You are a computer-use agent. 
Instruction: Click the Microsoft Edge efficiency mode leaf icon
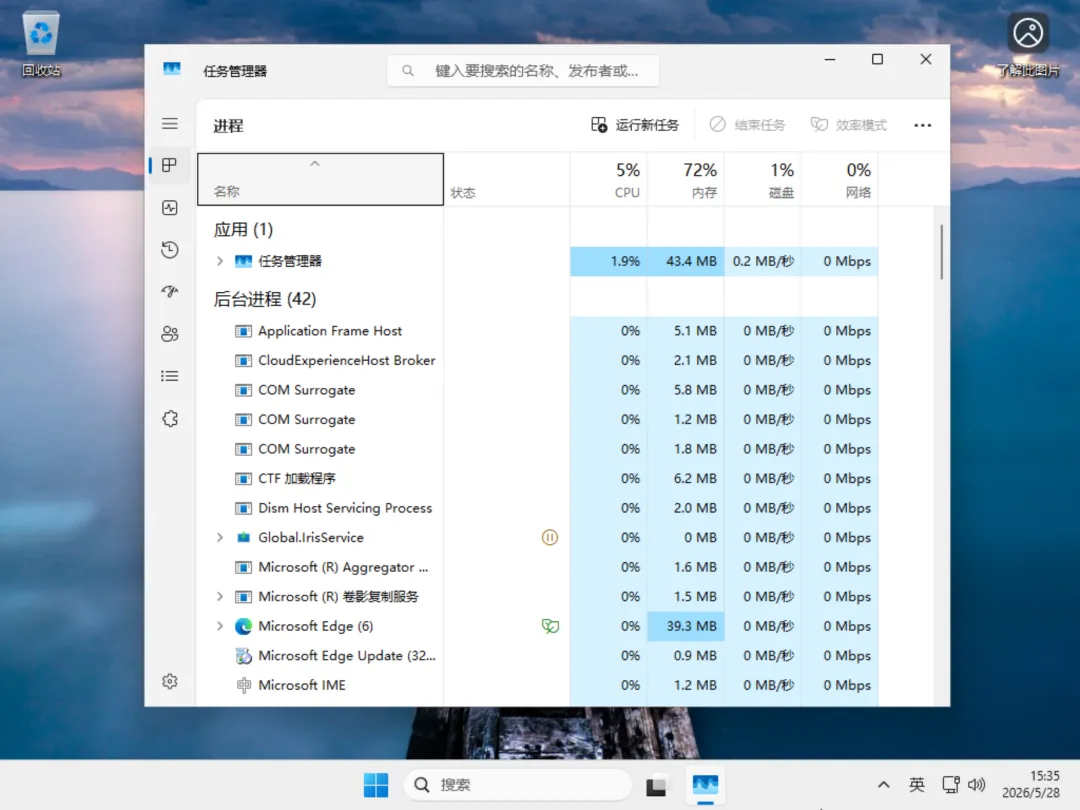coord(550,626)
